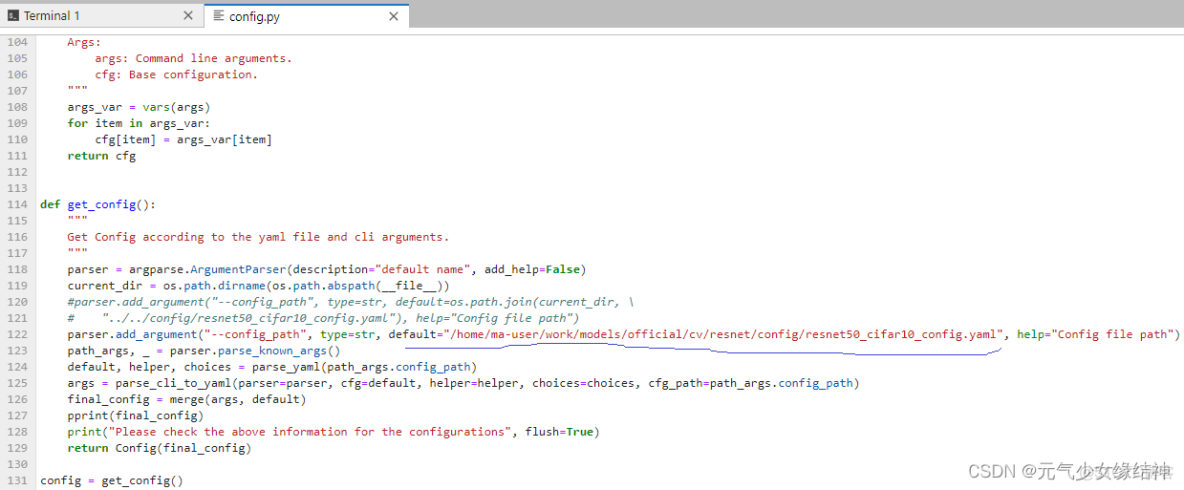The width and height of the screenshot is (1184, 490).
Task: Click the 'pprint(final_config)' line
Action: pos(135,415)
